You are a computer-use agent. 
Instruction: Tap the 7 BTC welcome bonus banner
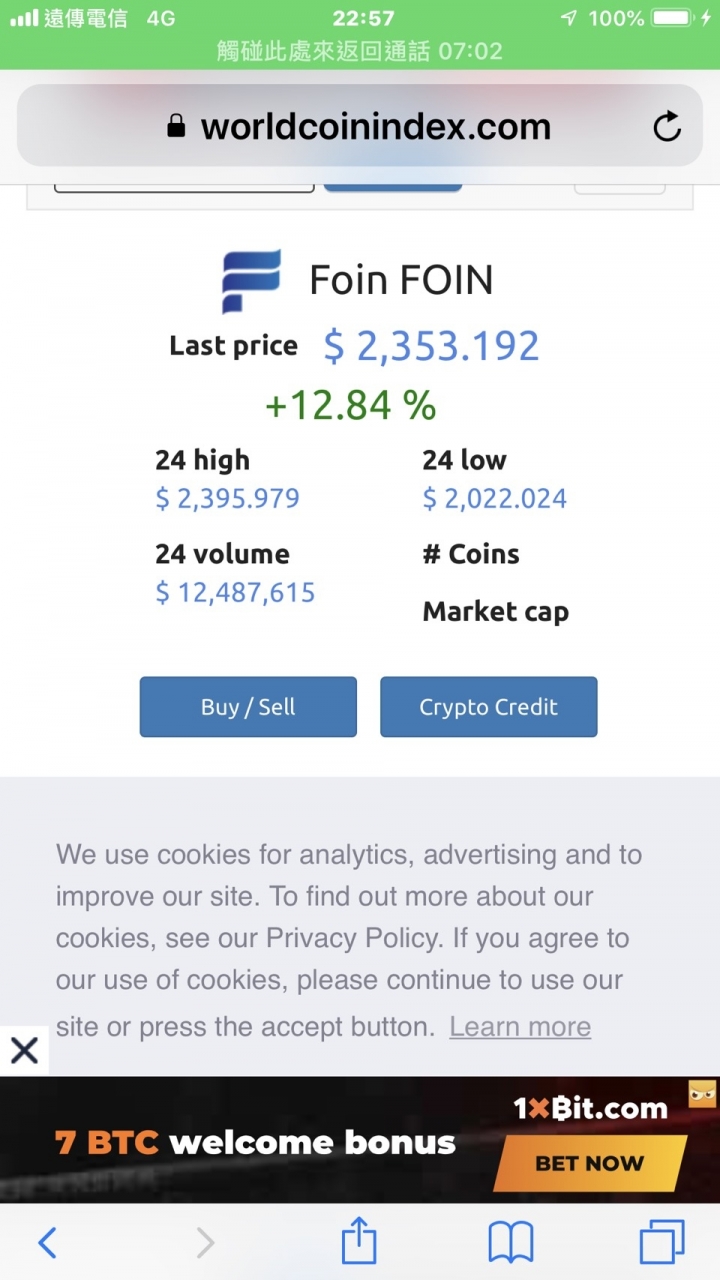pyautogui.click(x=255, y=1141)
